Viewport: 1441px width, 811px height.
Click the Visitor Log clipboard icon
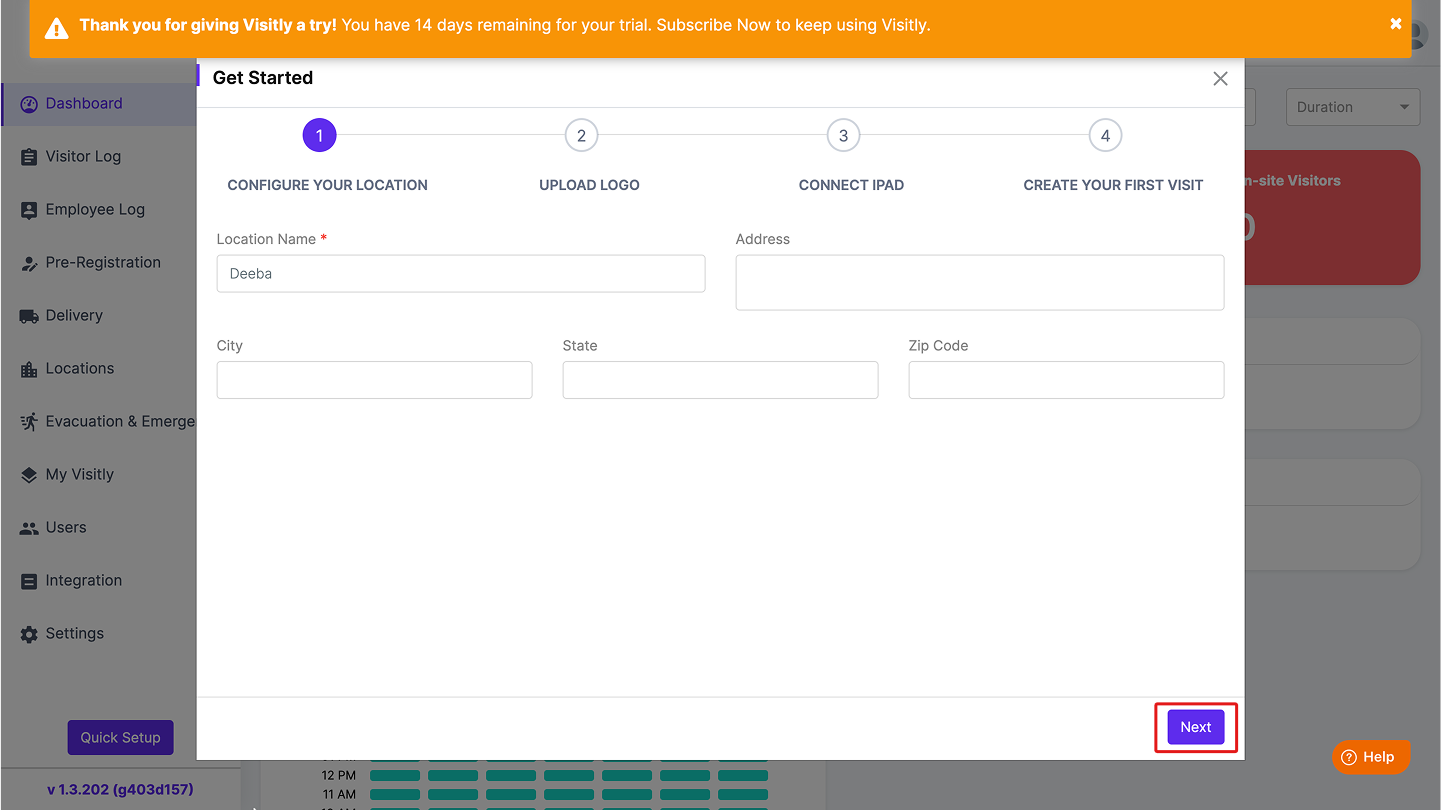click(29, 157)
